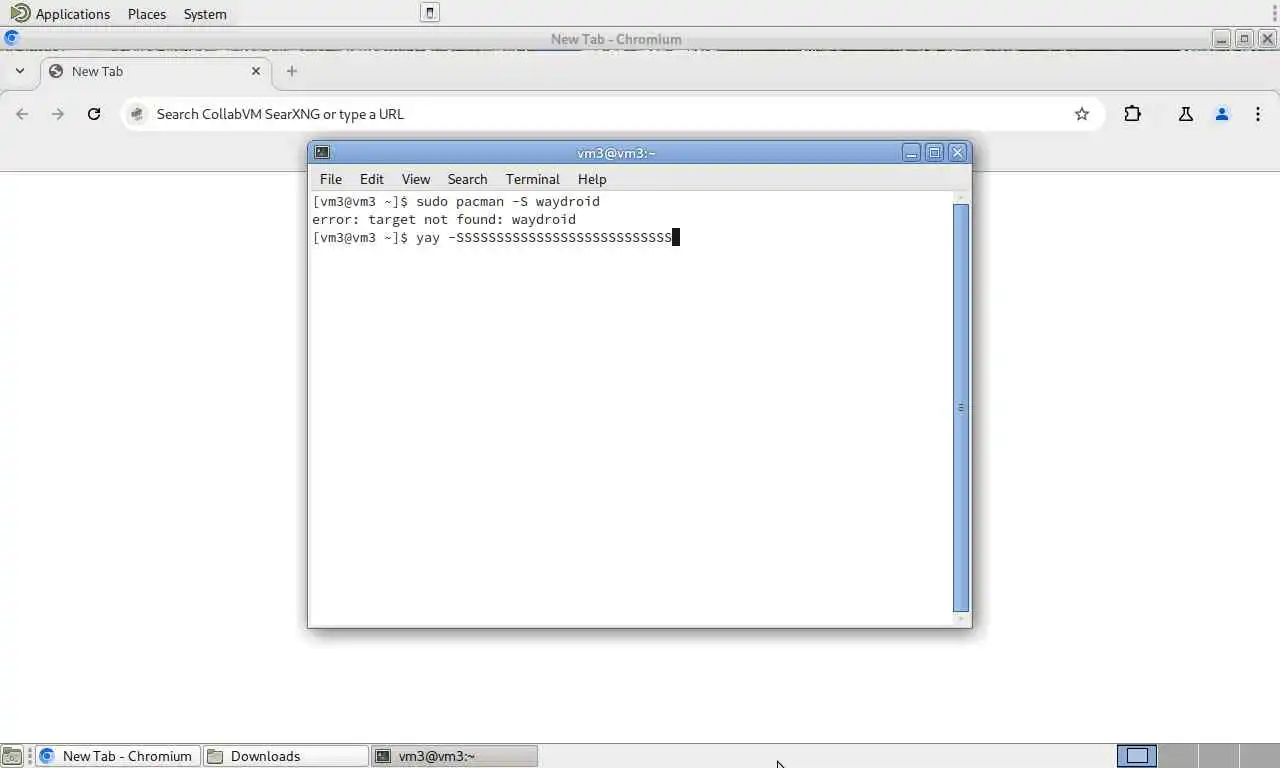Open the terminal Search menu

[x=467, y=179]
